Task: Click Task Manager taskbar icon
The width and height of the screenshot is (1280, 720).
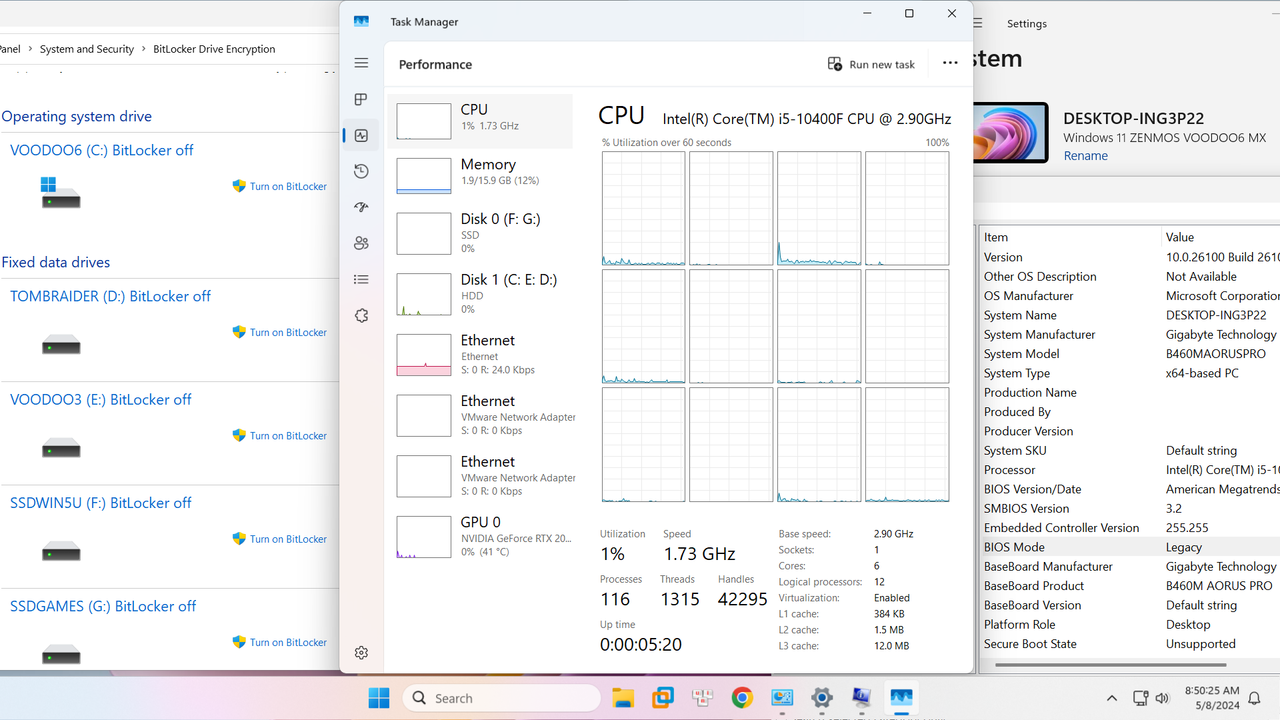Action: click(901, 698)
